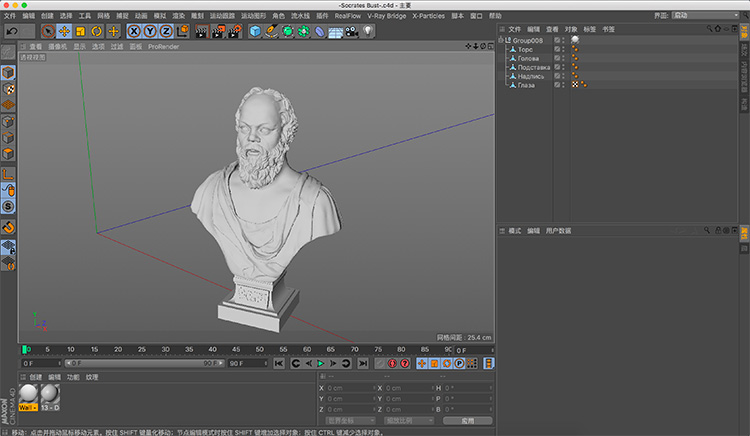Add the green array modeling object

point(303,32)
